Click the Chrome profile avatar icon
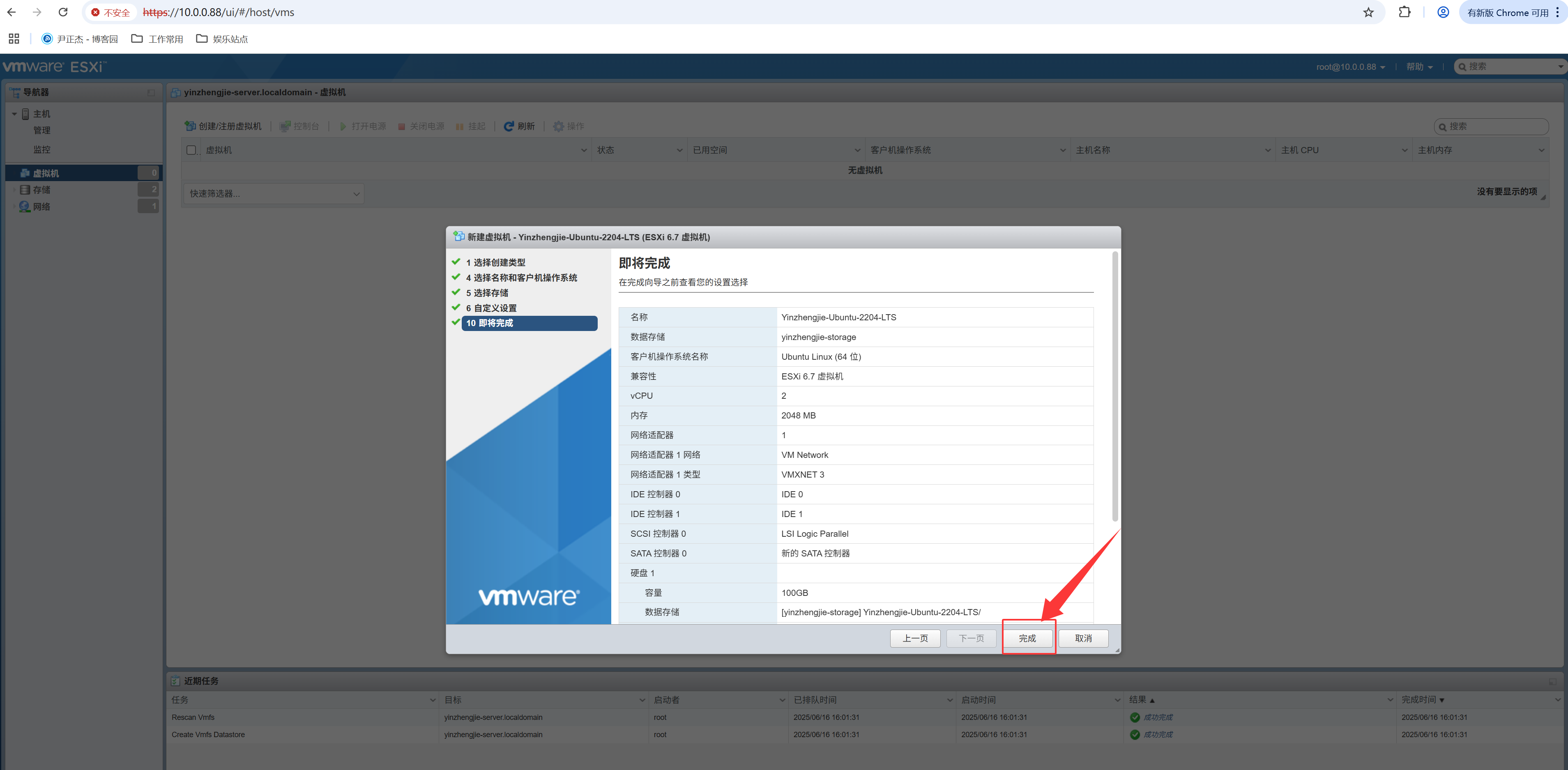 click(1443, 12)
